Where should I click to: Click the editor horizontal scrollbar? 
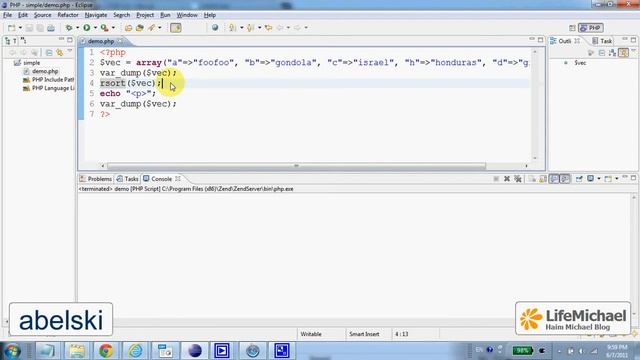pyautogui.click(x=296, y=166)
